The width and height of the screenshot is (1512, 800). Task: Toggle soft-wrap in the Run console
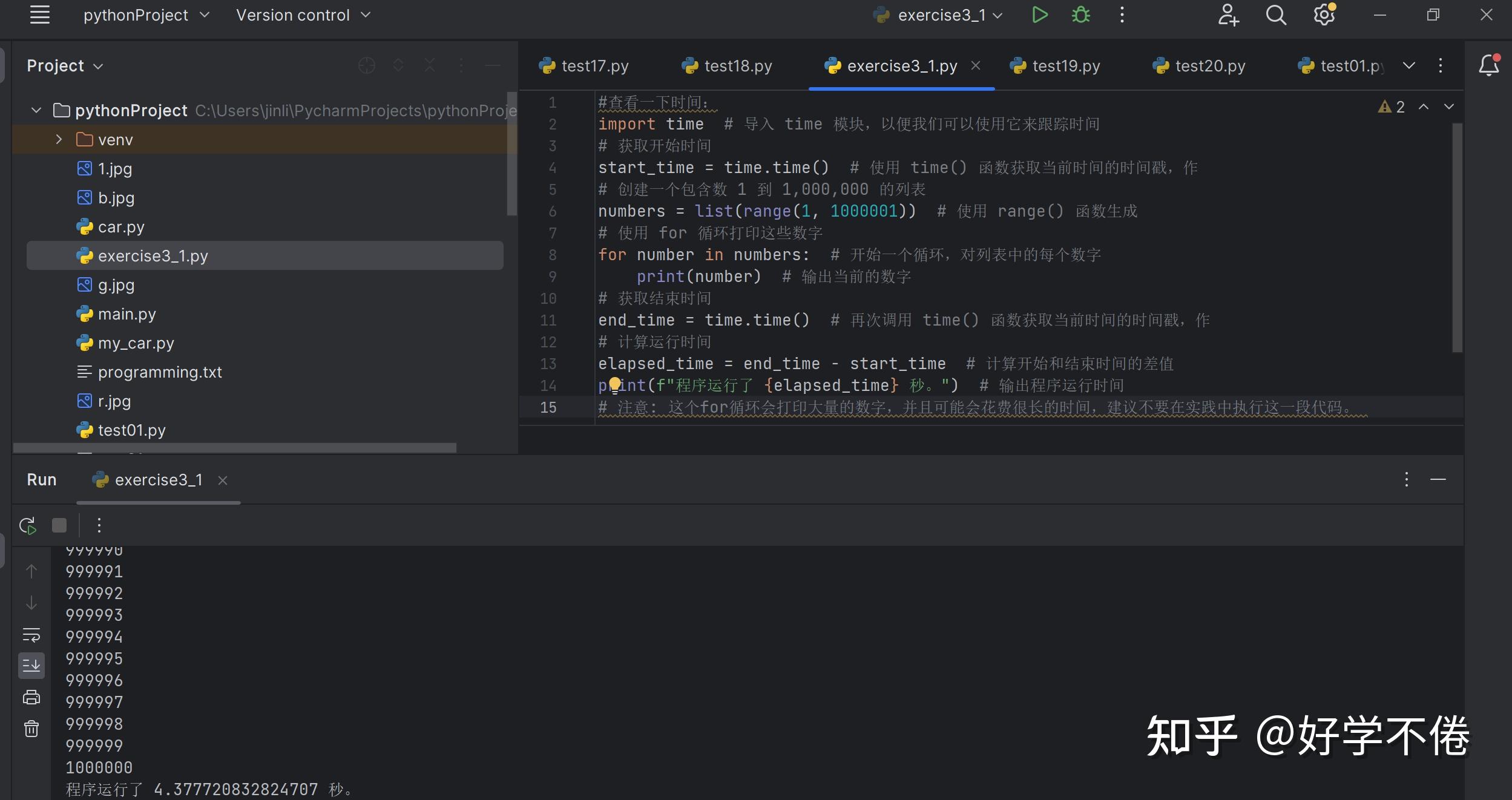(x=31, y=635)
